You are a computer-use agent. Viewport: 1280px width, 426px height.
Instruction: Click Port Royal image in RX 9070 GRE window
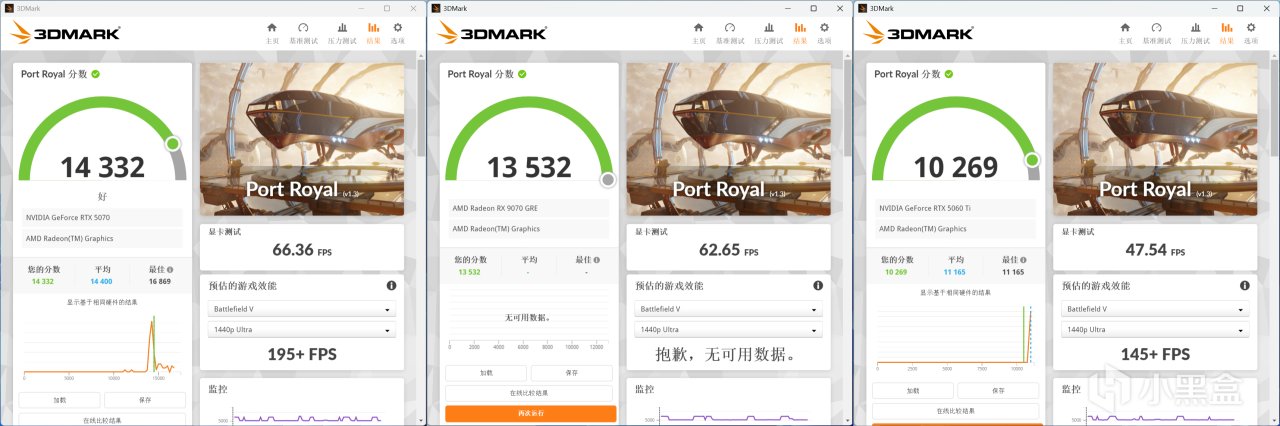[x=729, y=140]
